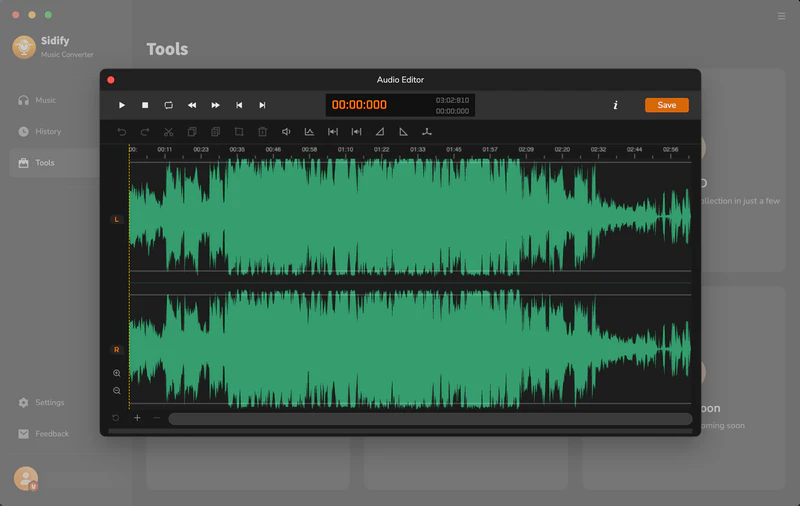Image resolution: width=800 pixels, height=506 pixels.
Task: Click the left channel waveform
Action: click(410, 217)
